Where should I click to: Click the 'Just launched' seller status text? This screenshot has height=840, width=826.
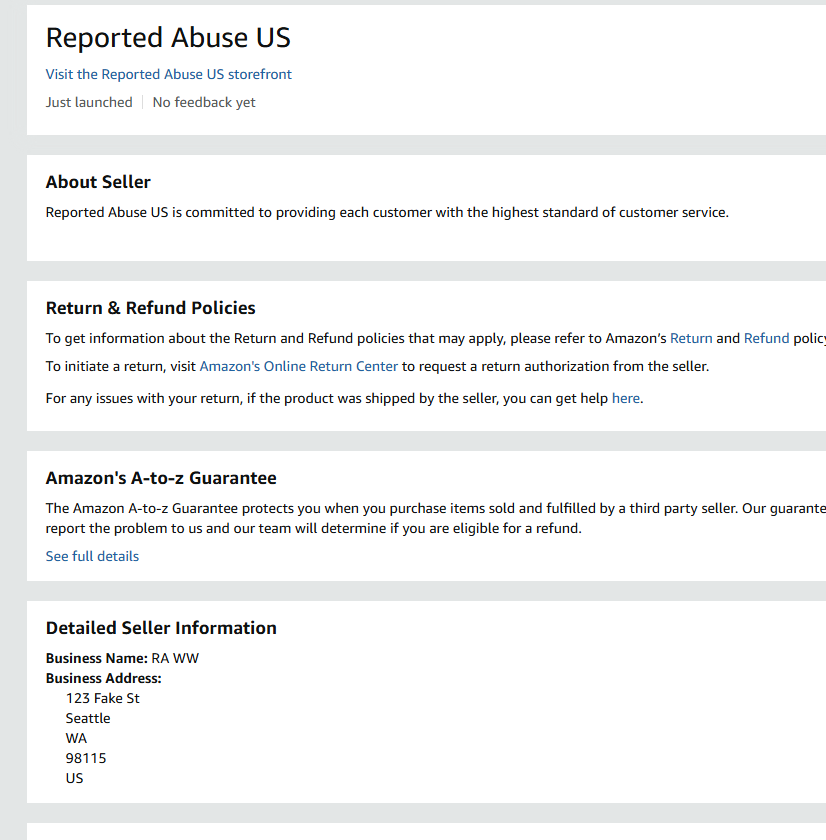point(89,102)
